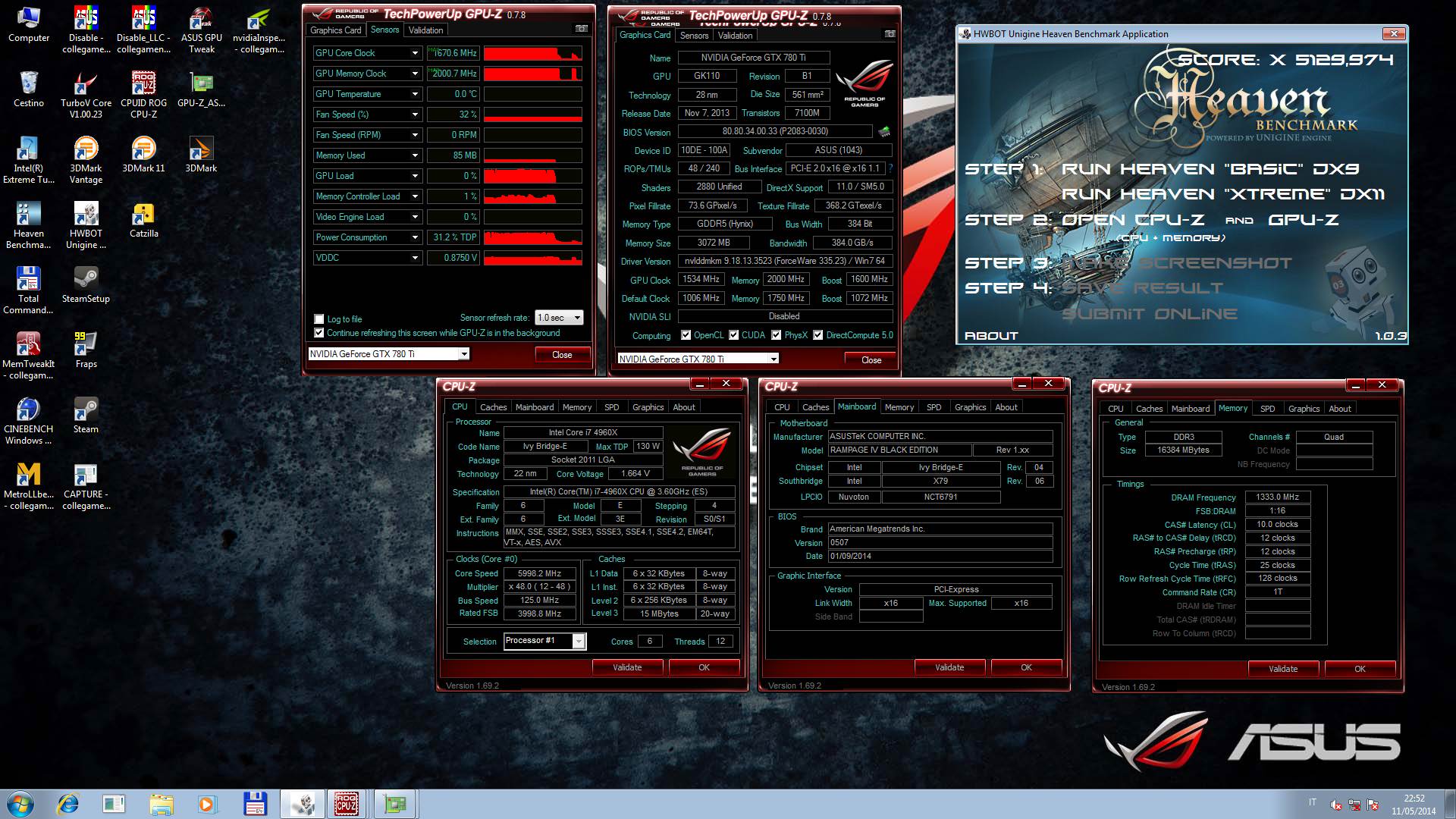1456x819 pixels.
Task: Open CINEBENCH Windows desktop shortcut
Action: [29, 422]
